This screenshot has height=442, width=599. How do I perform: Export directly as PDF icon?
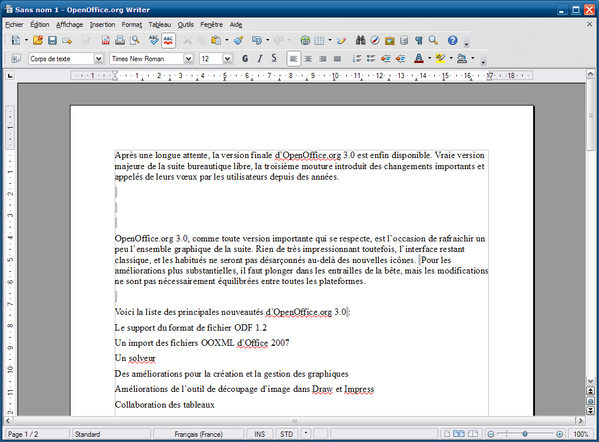click(105, 40)
